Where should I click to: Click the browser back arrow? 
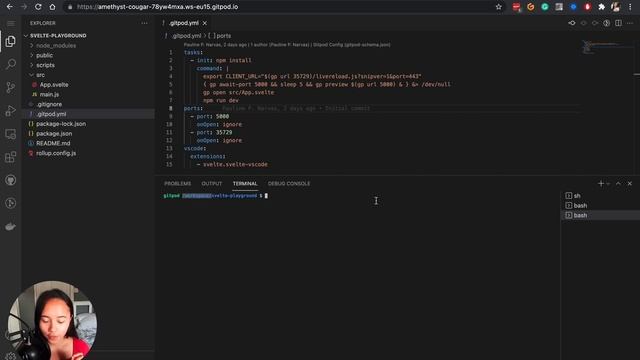point(9,7)
